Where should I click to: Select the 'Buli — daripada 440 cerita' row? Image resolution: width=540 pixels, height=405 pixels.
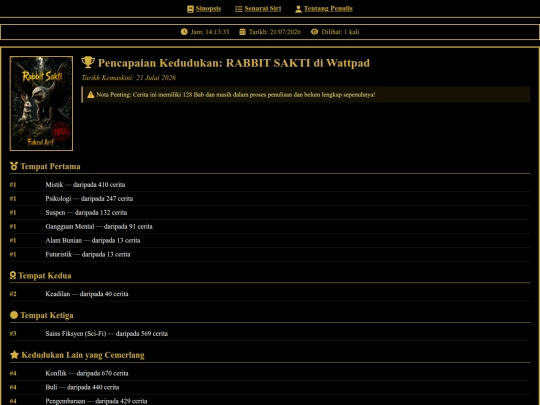tap(270, 387)
